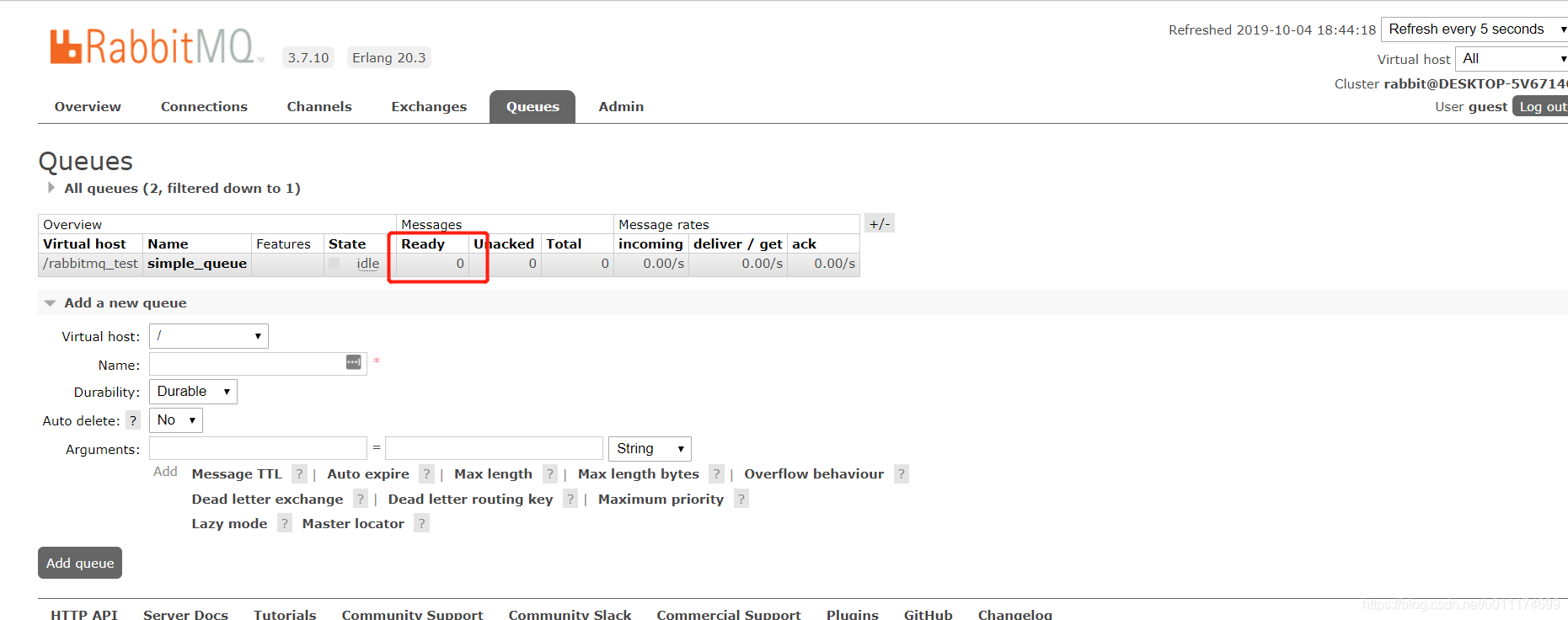Toggle table columns with +/- button
Image resolution: width=1568 pixels, height=620 pixels.
pyautogui.click(x=880, y=224)
